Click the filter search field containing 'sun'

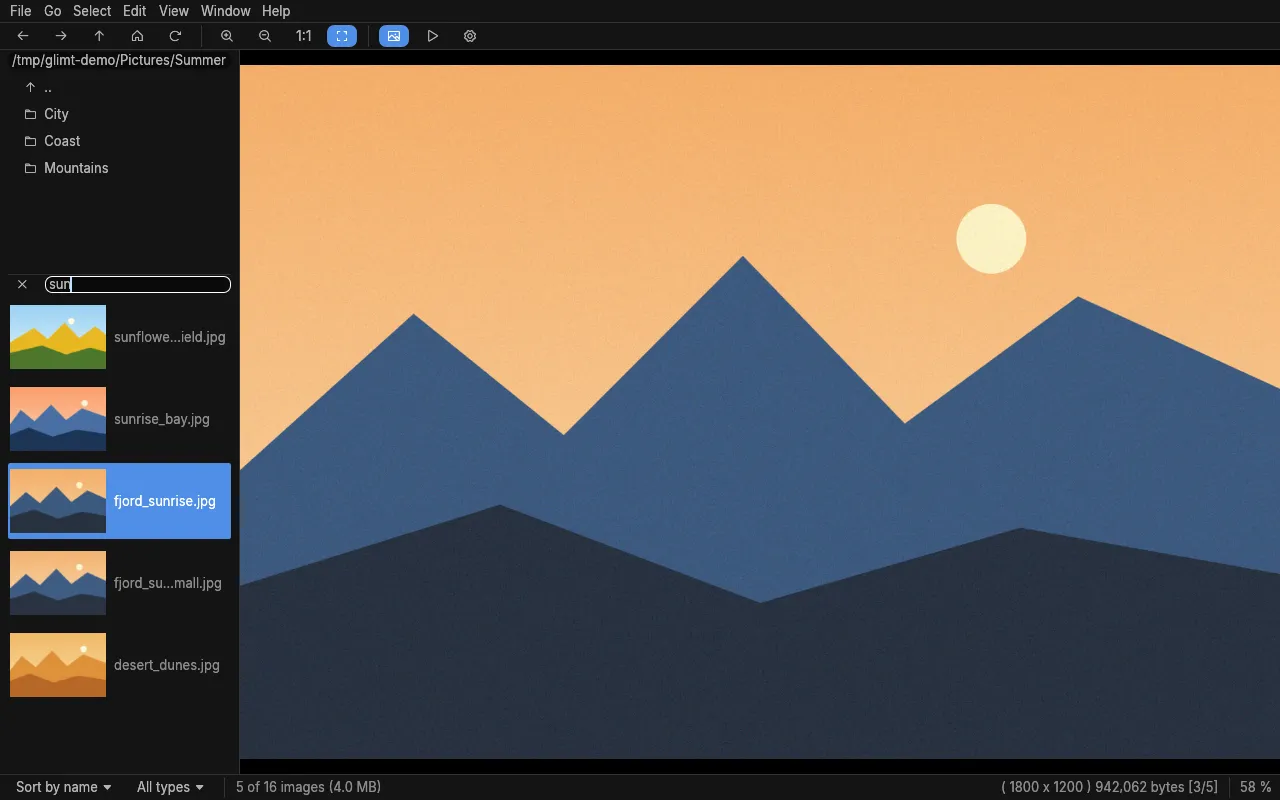pyautogui.click(x=138, y=285)
